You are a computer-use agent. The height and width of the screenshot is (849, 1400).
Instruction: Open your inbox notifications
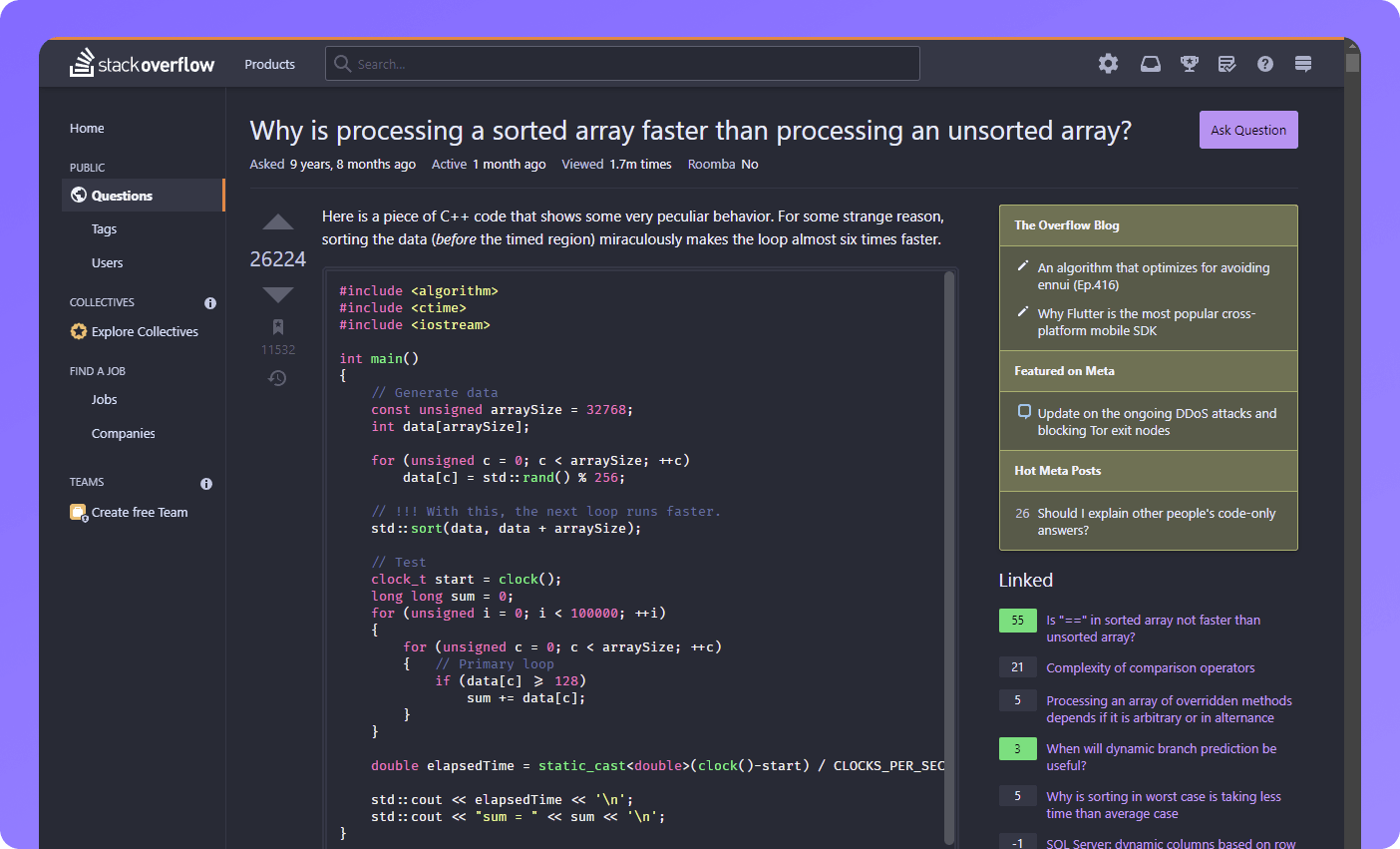pyautogui.click(x=1150, y=63)
